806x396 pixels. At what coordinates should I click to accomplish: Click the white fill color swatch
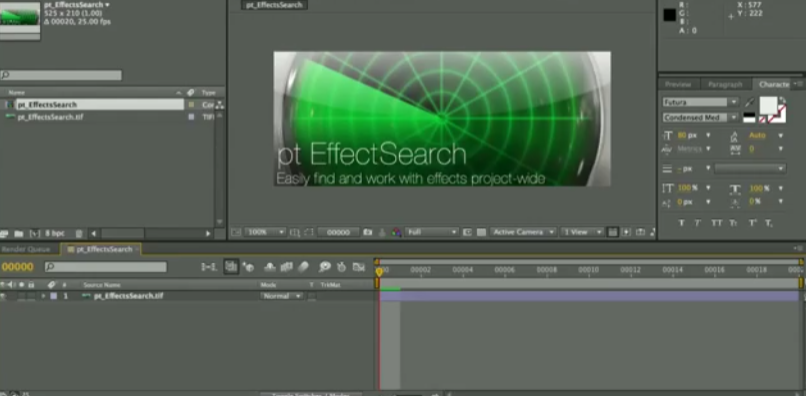768,105
